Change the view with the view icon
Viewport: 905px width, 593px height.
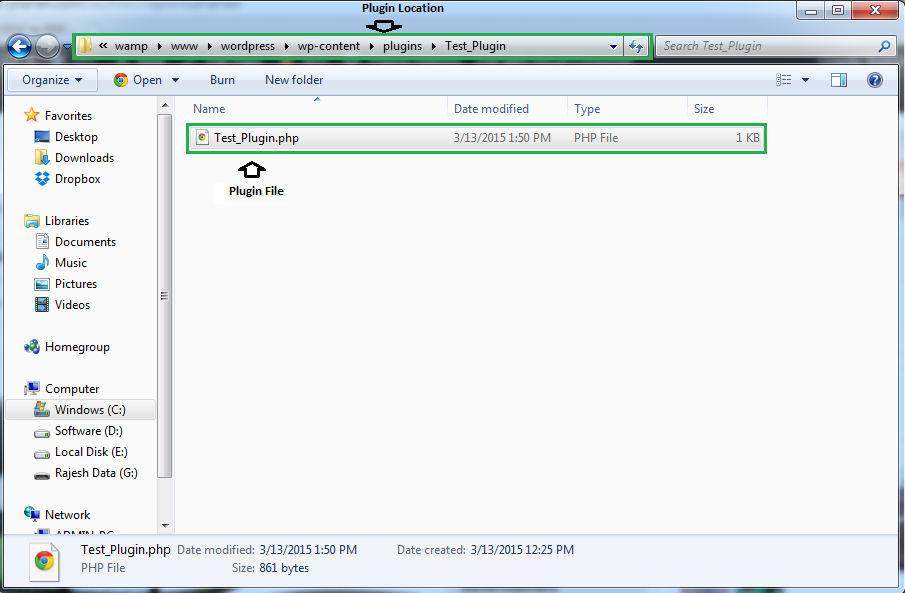(x=783, y=80)
